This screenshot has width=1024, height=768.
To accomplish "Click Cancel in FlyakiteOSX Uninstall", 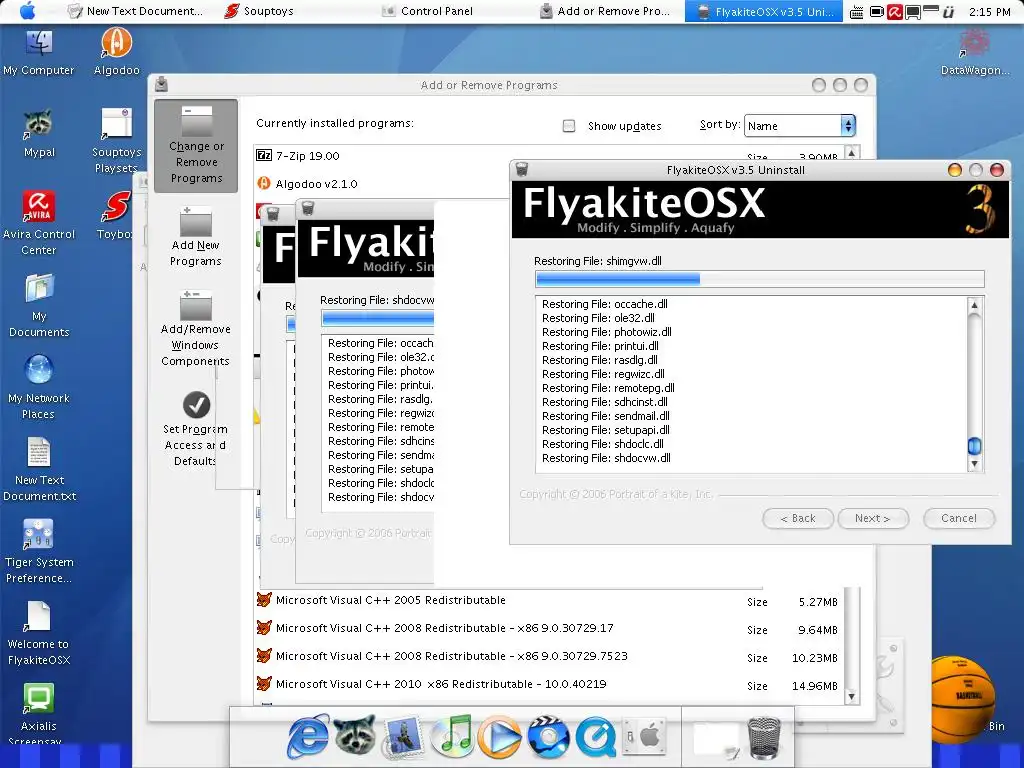I will [x=959, y=518].
